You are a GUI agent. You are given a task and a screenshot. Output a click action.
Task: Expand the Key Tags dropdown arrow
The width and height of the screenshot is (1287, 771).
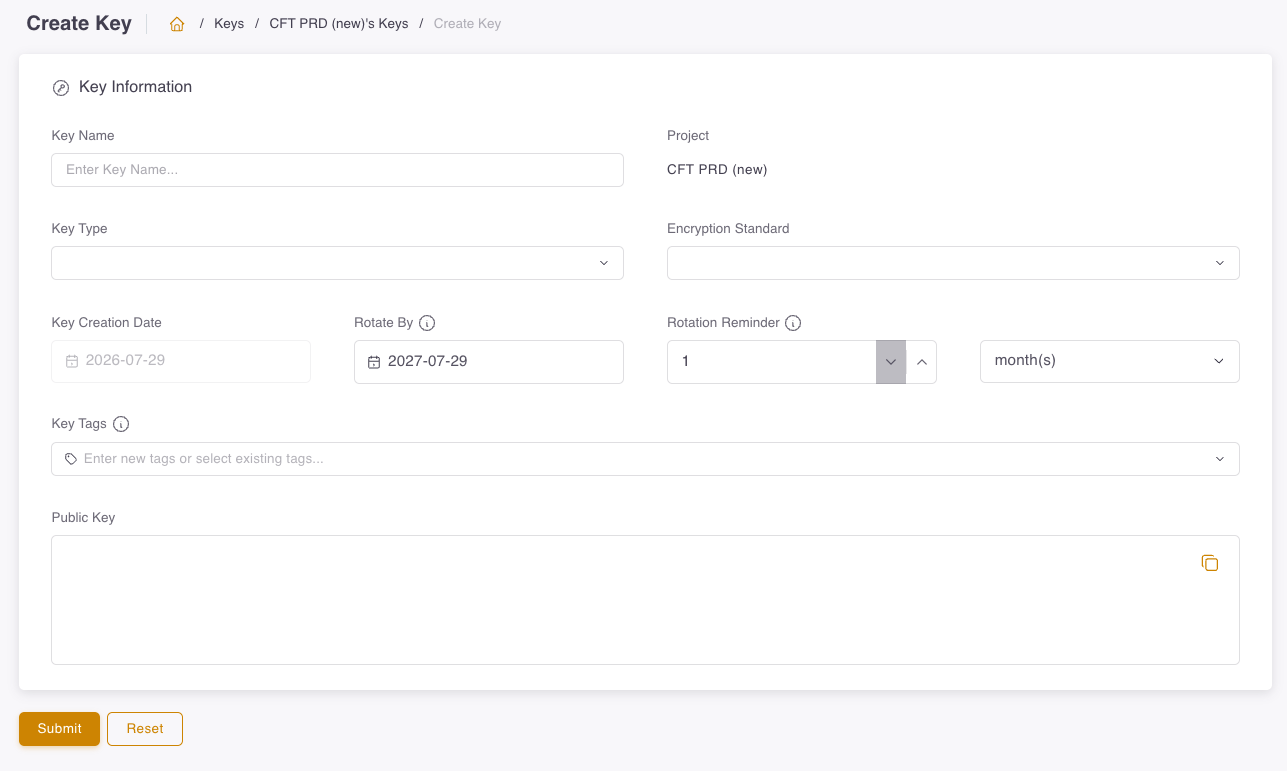pos(1220,459)
